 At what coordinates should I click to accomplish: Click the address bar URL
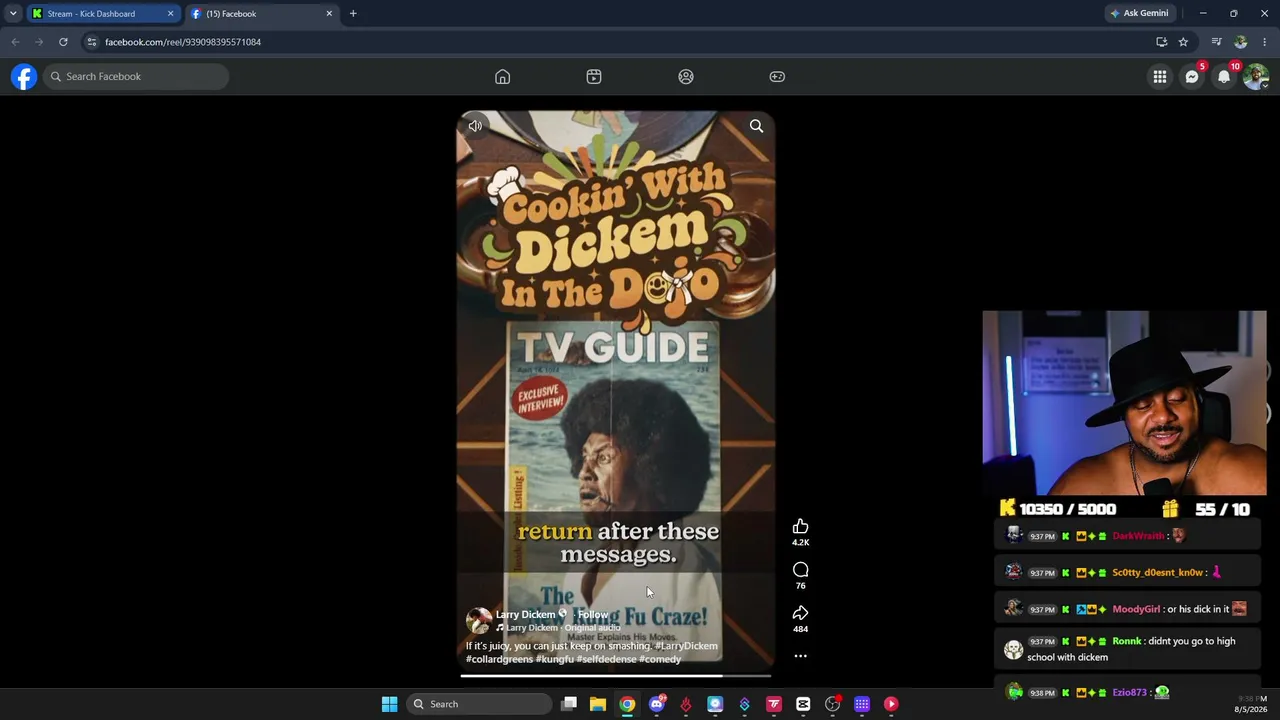click(183, 42)
